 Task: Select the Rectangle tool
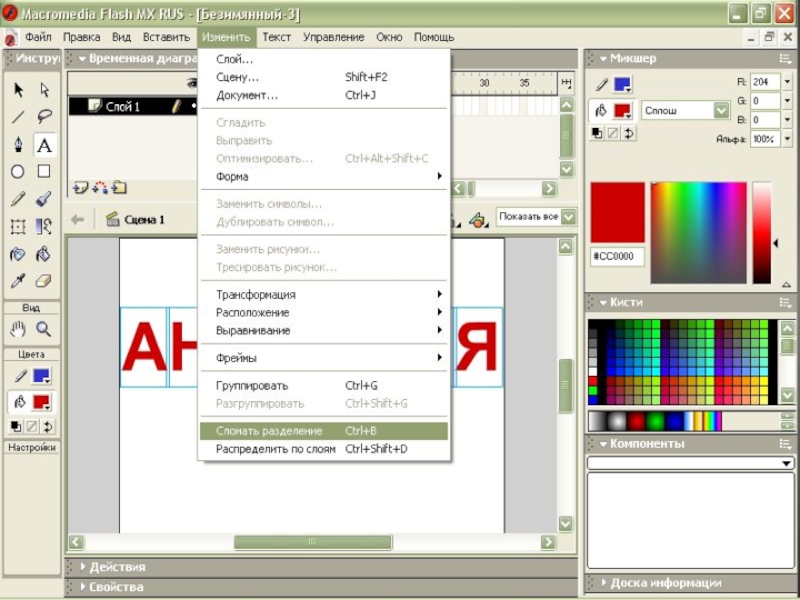[x=44, y=171]
